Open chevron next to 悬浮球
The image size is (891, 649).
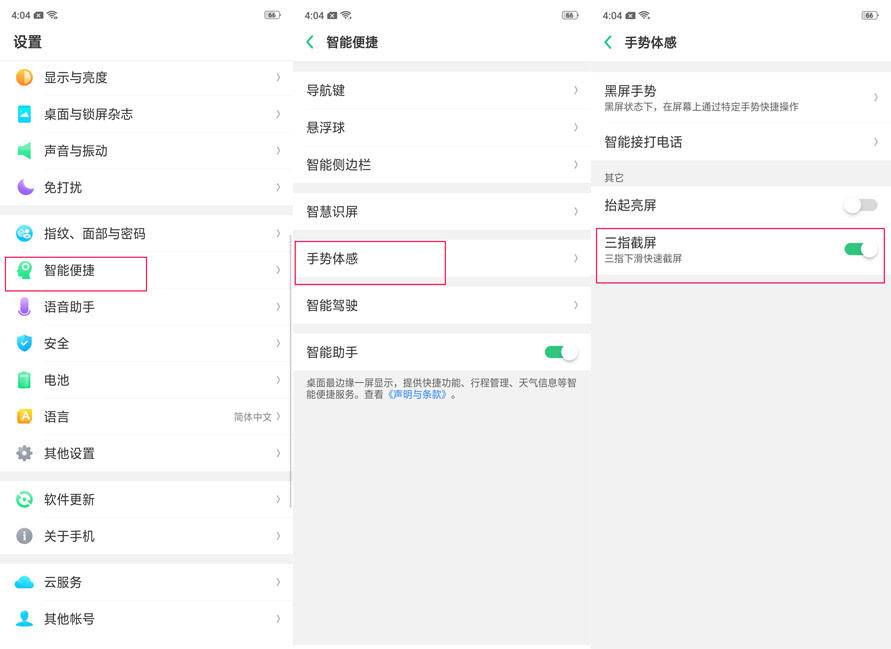(x=576, y=127)
